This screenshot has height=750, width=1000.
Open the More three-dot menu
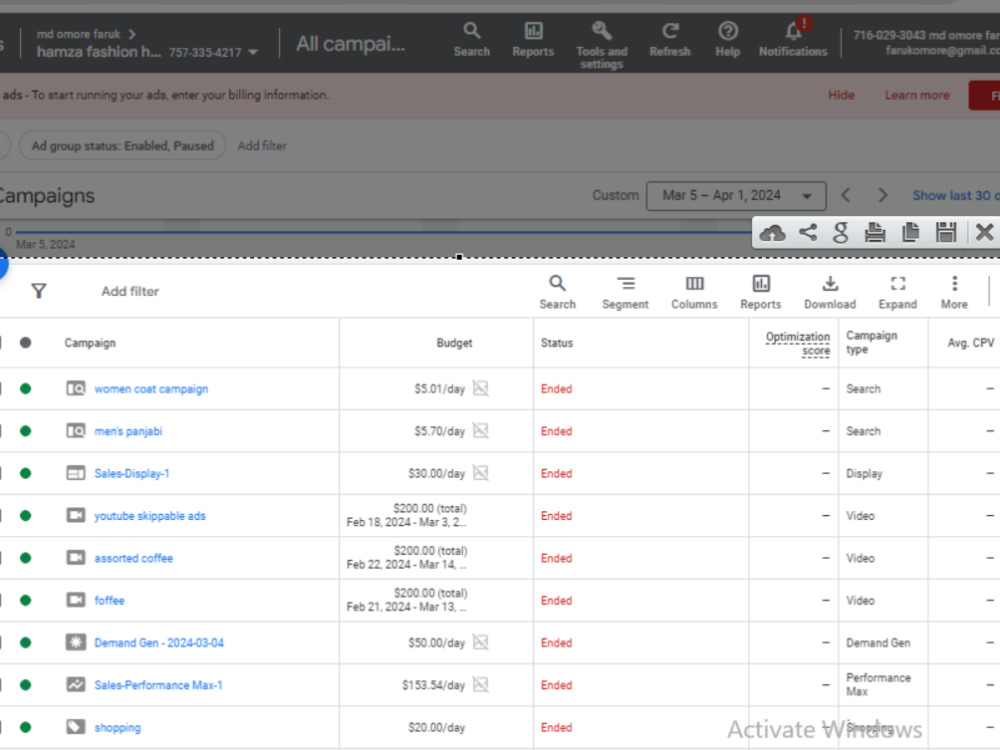(x=954, y=293)
